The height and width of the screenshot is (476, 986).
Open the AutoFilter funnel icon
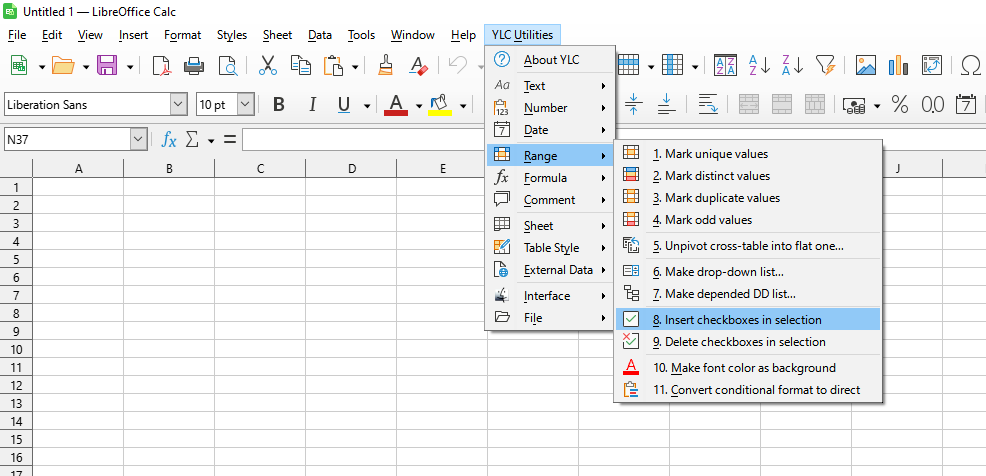pyautogui.click(x=824, y=66)
